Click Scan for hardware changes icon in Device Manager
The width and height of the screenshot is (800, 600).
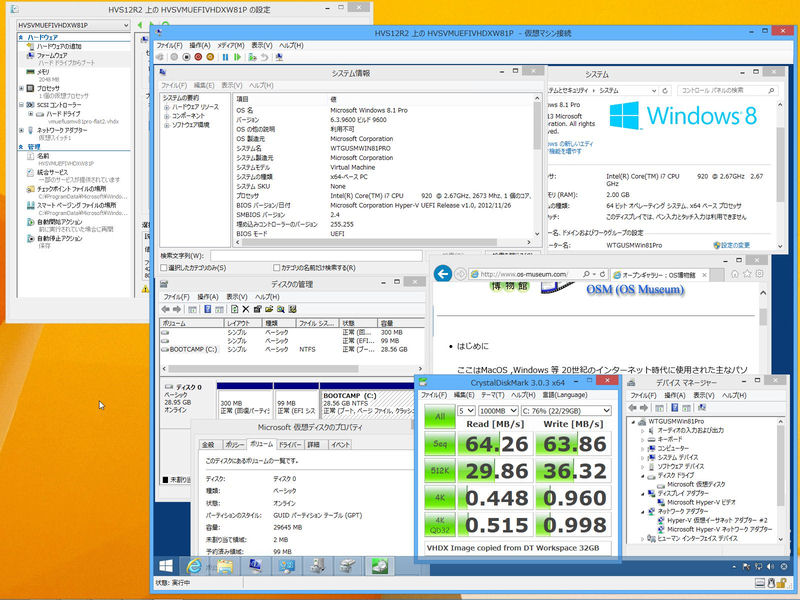click(x=702, y=408)
